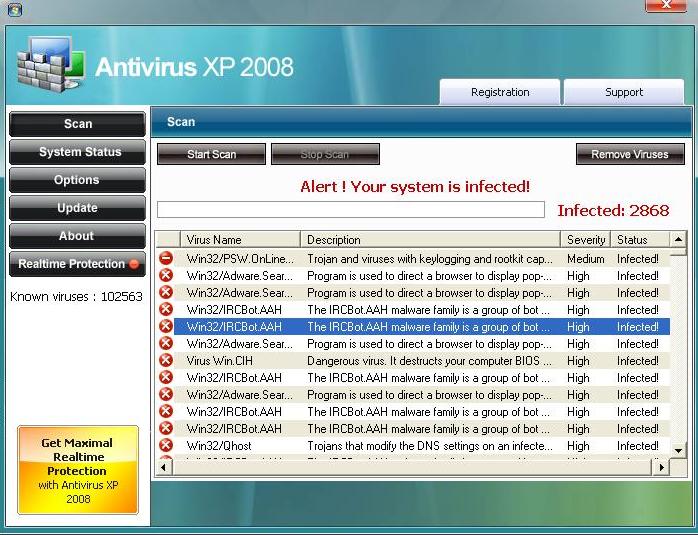Viewport: 698px width, 535px height.
Task: Click the horizontal scrollbar left arrow
Action: tap(164, 467)
